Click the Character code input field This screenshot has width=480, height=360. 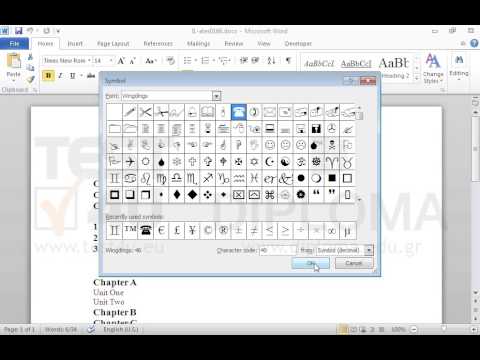[x=277, y=250]
